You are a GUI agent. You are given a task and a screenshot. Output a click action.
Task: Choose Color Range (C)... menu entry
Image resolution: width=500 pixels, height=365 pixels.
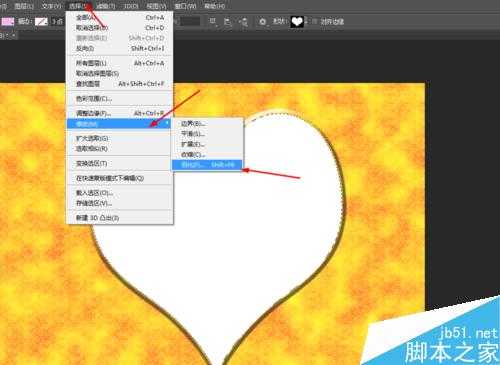point(120,99)
